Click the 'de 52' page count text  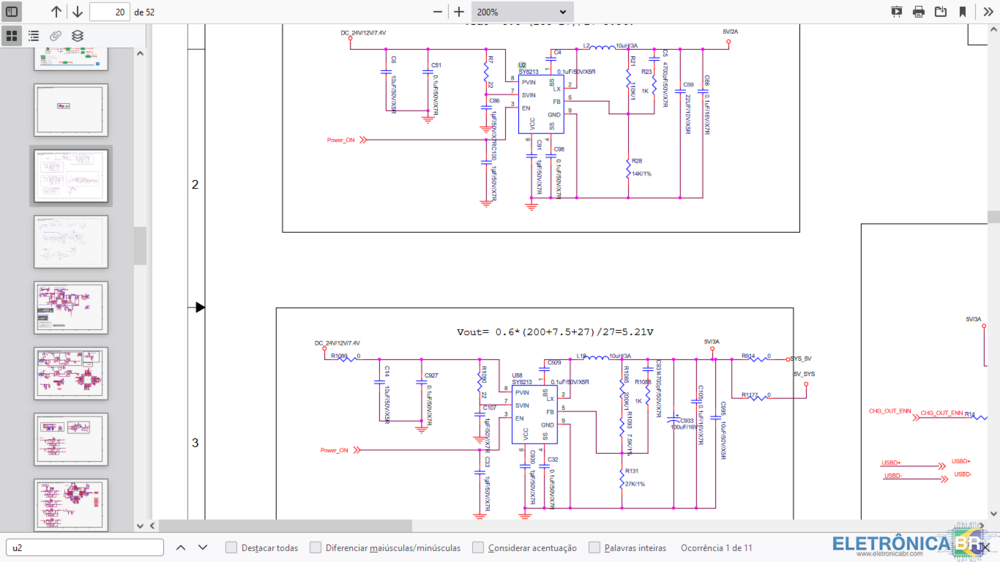tap(144, 12)
